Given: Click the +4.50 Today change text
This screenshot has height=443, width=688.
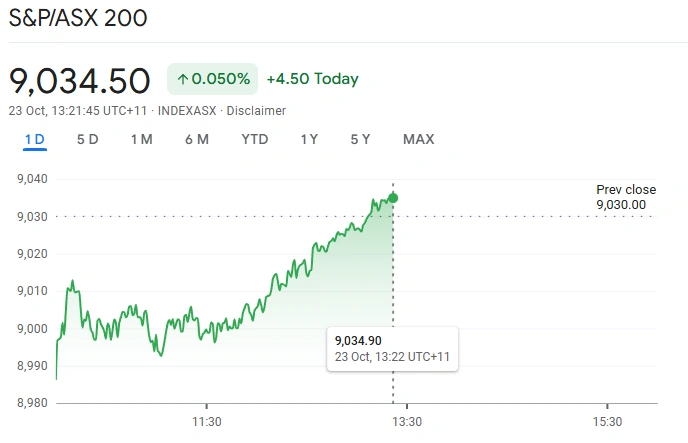Looking at the screenshot, I should coord(312,79).
